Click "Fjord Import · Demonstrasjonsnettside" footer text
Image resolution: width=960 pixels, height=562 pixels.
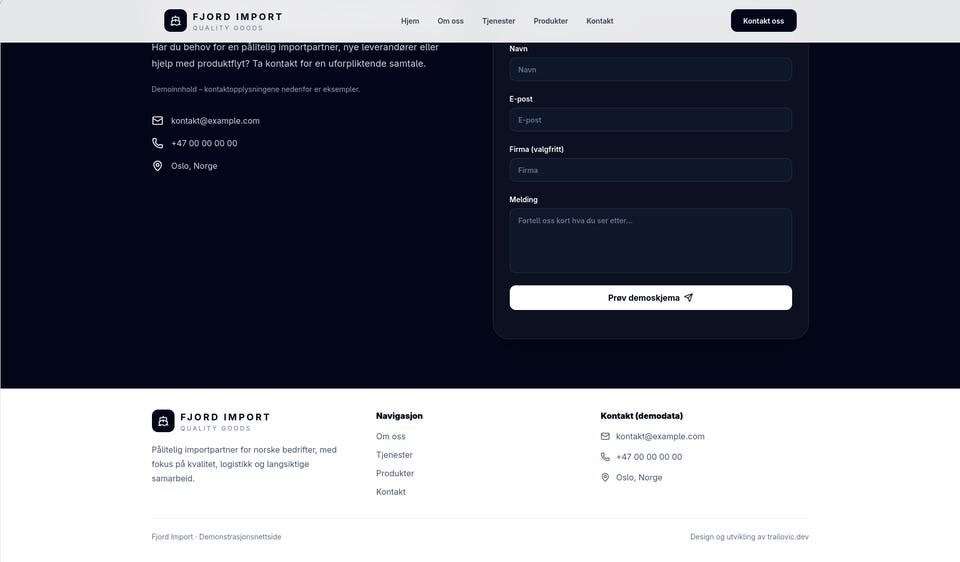tap(216, 537)
